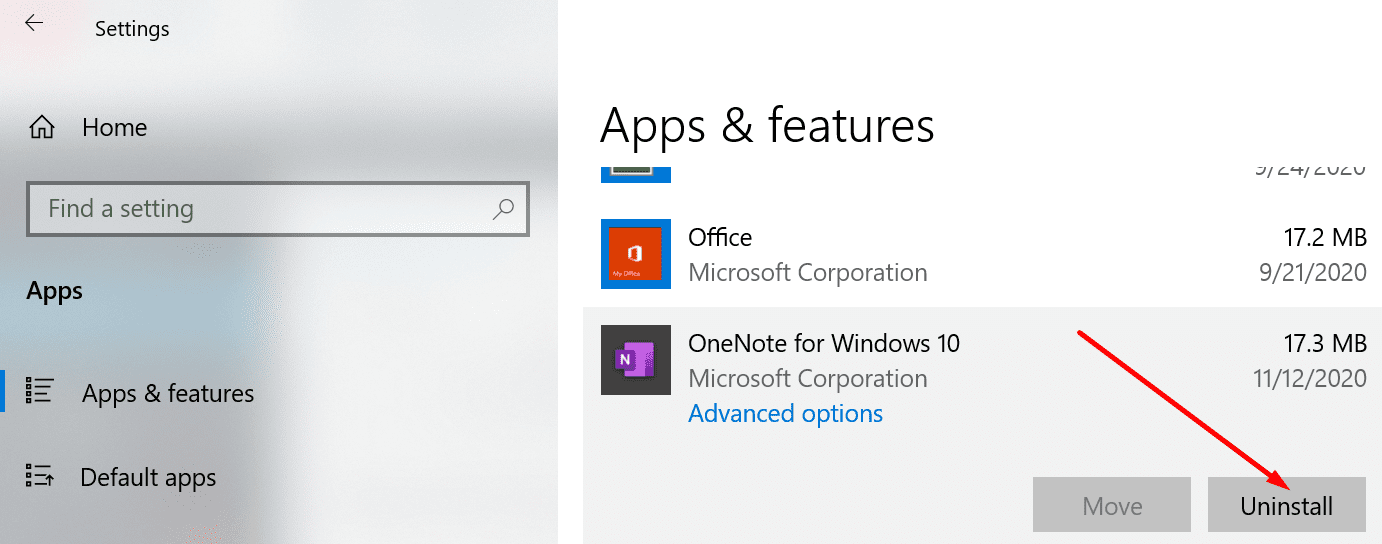Open Apps & features sidebar page
Screen dimensions: 1382x544
coord(168,393)
